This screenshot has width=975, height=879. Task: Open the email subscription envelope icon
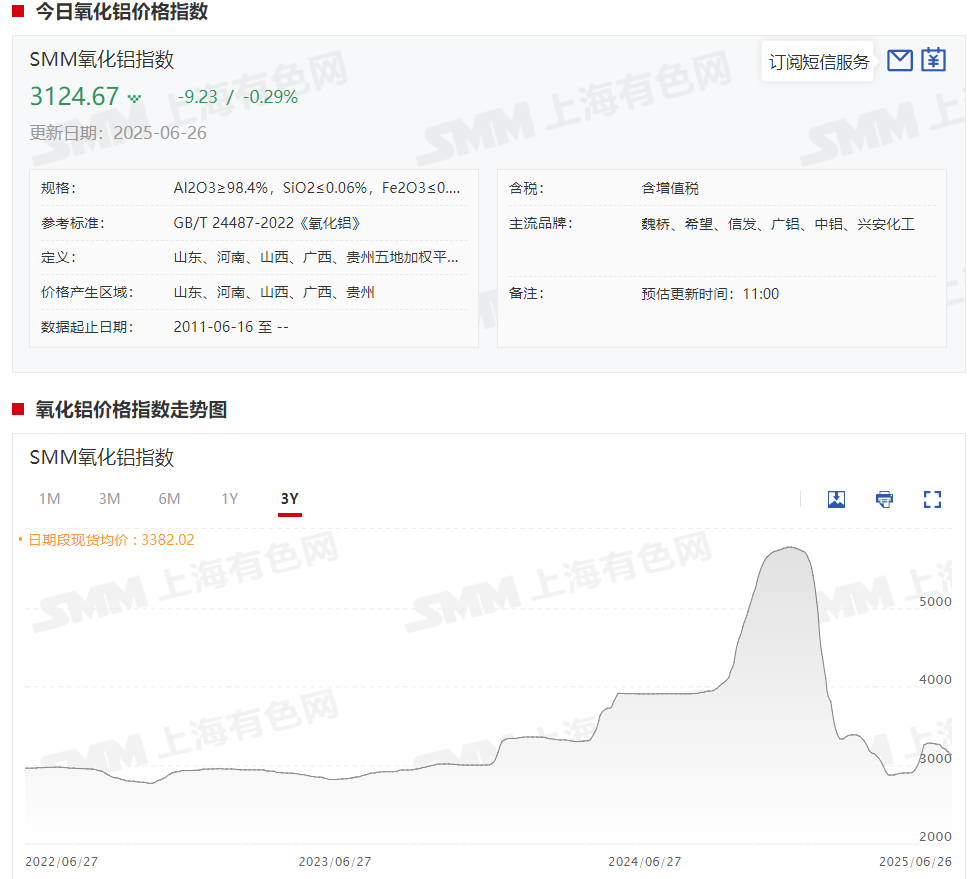[899, 61]
